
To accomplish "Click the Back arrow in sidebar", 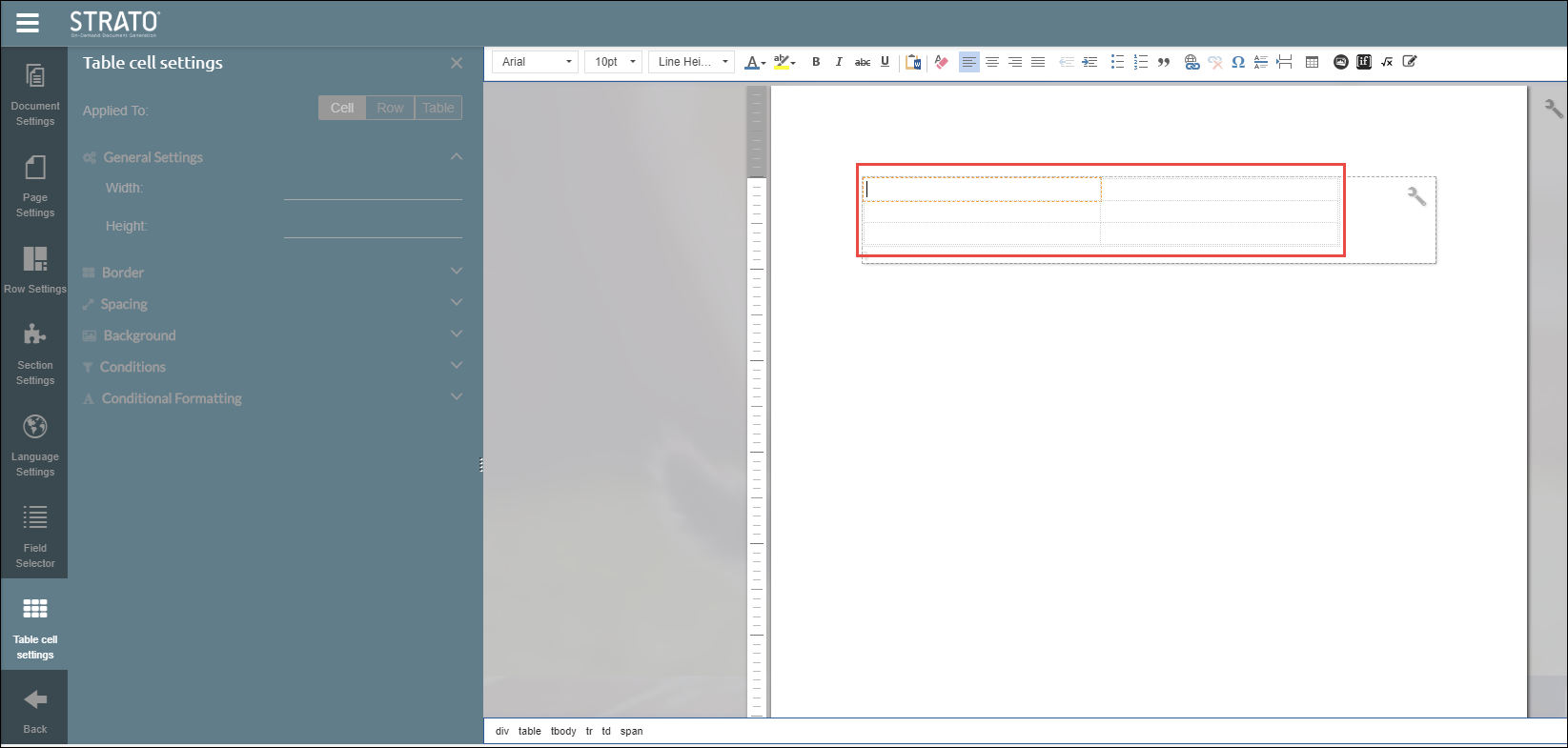I will coord(35,710).
